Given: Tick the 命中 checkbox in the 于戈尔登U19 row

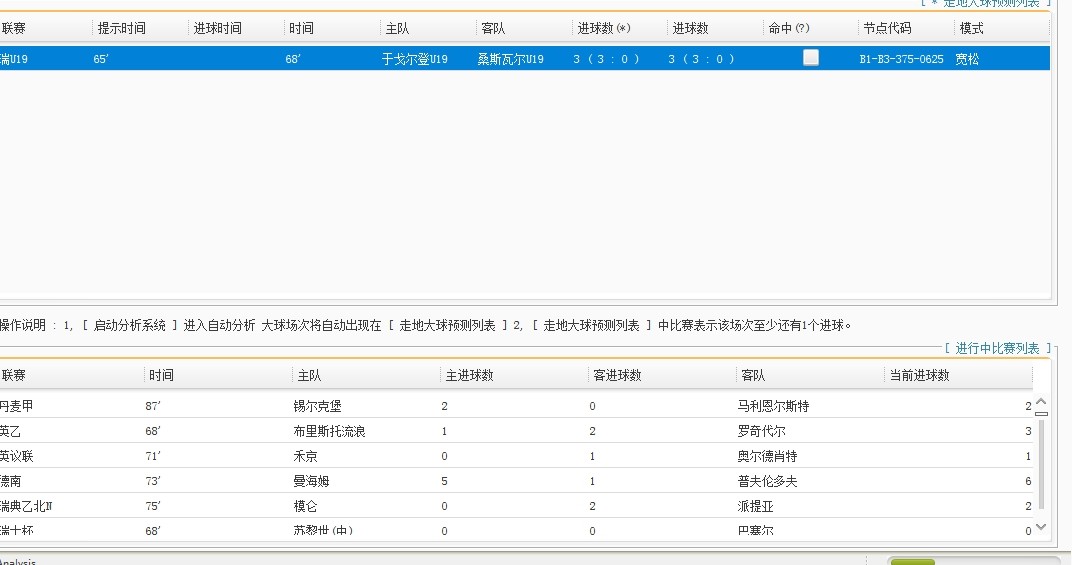Looking at the screenshot, I should tap(810, 58).
